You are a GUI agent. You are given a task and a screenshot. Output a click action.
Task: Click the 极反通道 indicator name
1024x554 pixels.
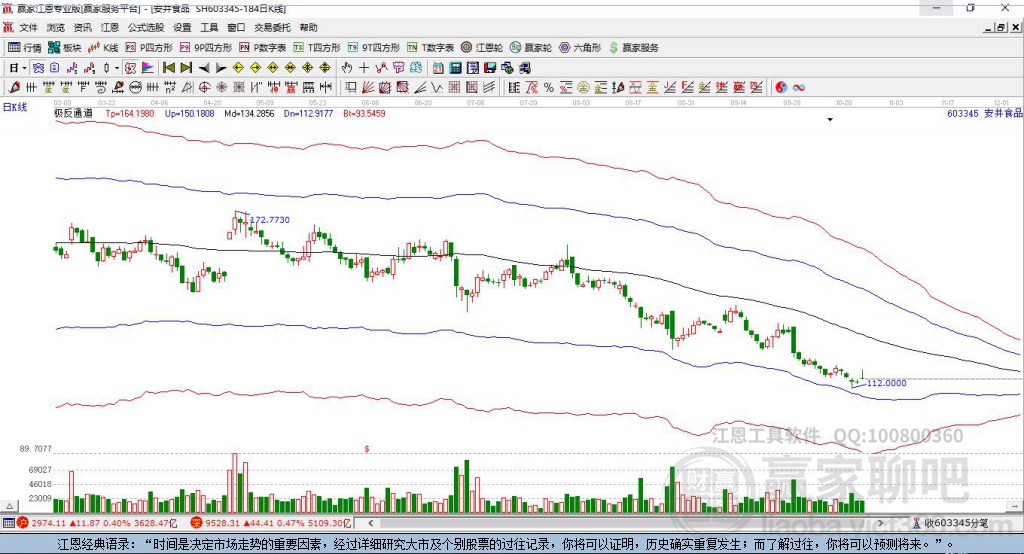(73, 113)
